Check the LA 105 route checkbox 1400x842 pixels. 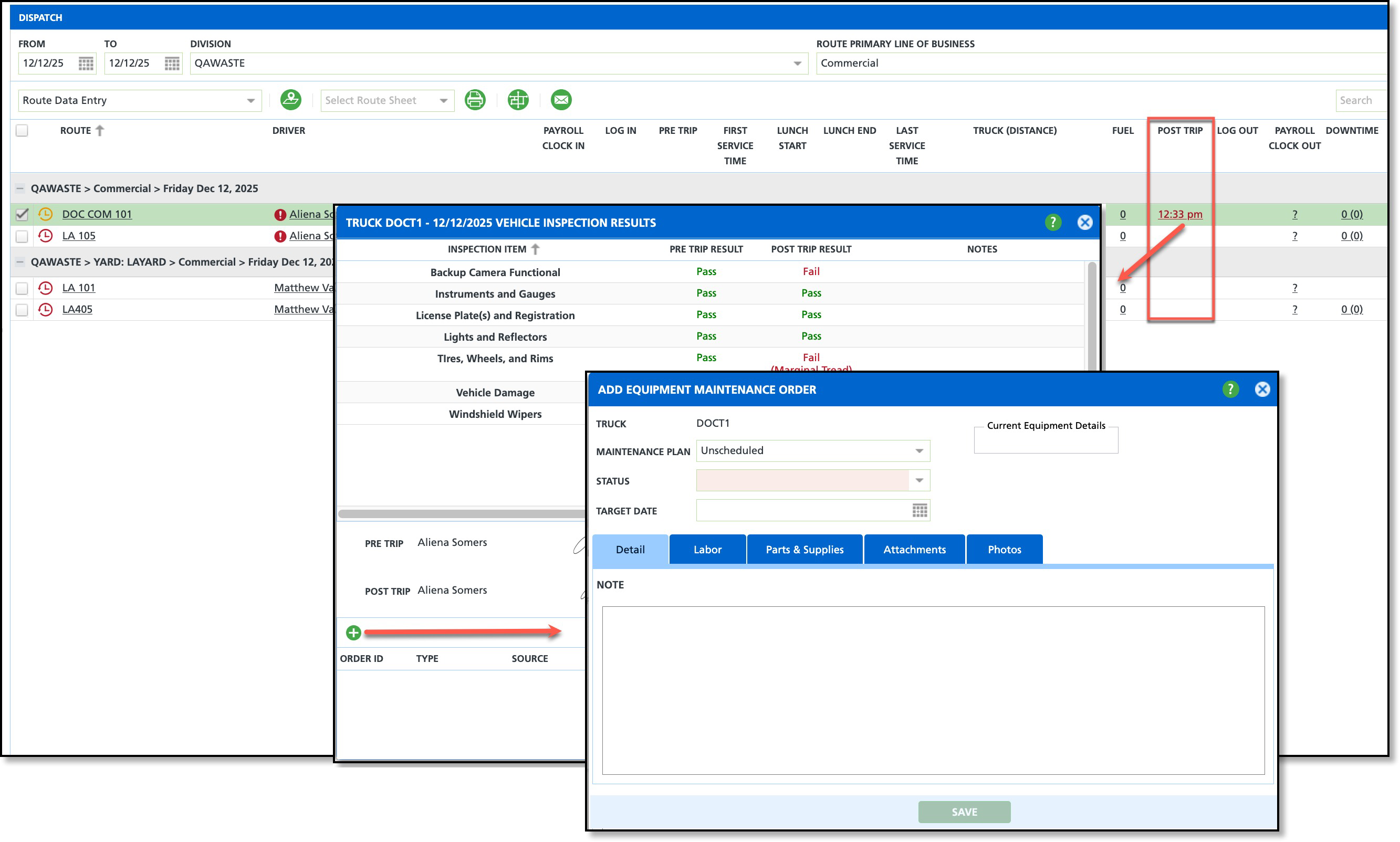pyautogui.click(x=22, y=236)
